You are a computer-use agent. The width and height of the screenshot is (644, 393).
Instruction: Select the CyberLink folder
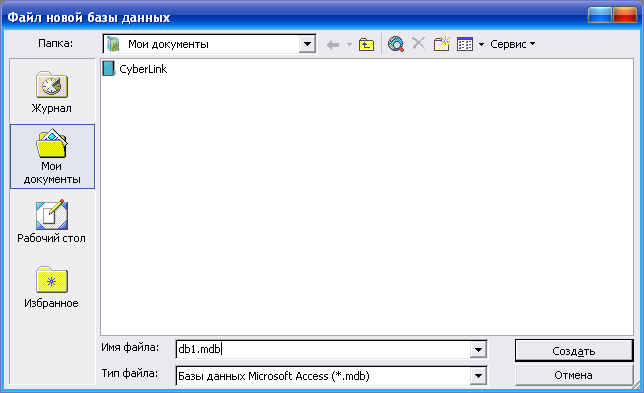(x=135, y=69)
